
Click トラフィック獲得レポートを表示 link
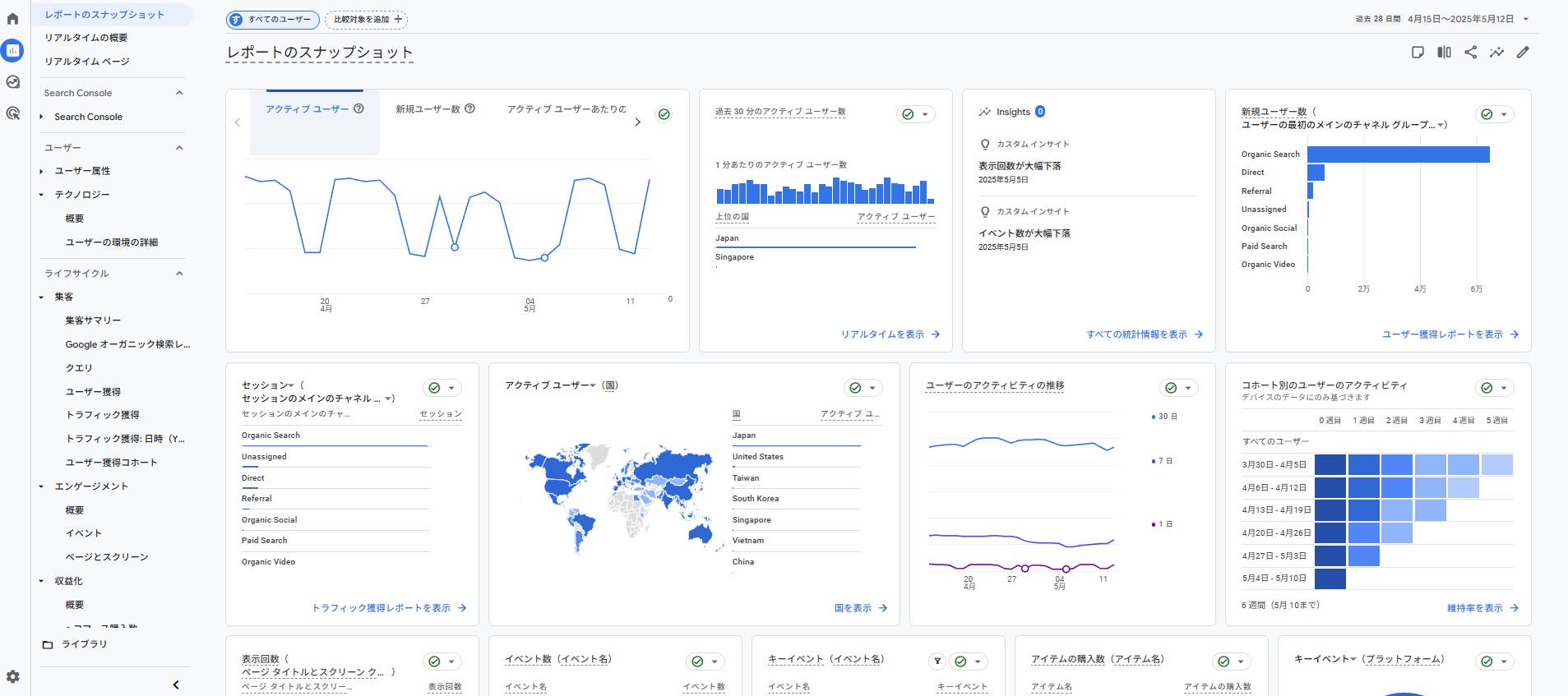[x=390, y=608]
